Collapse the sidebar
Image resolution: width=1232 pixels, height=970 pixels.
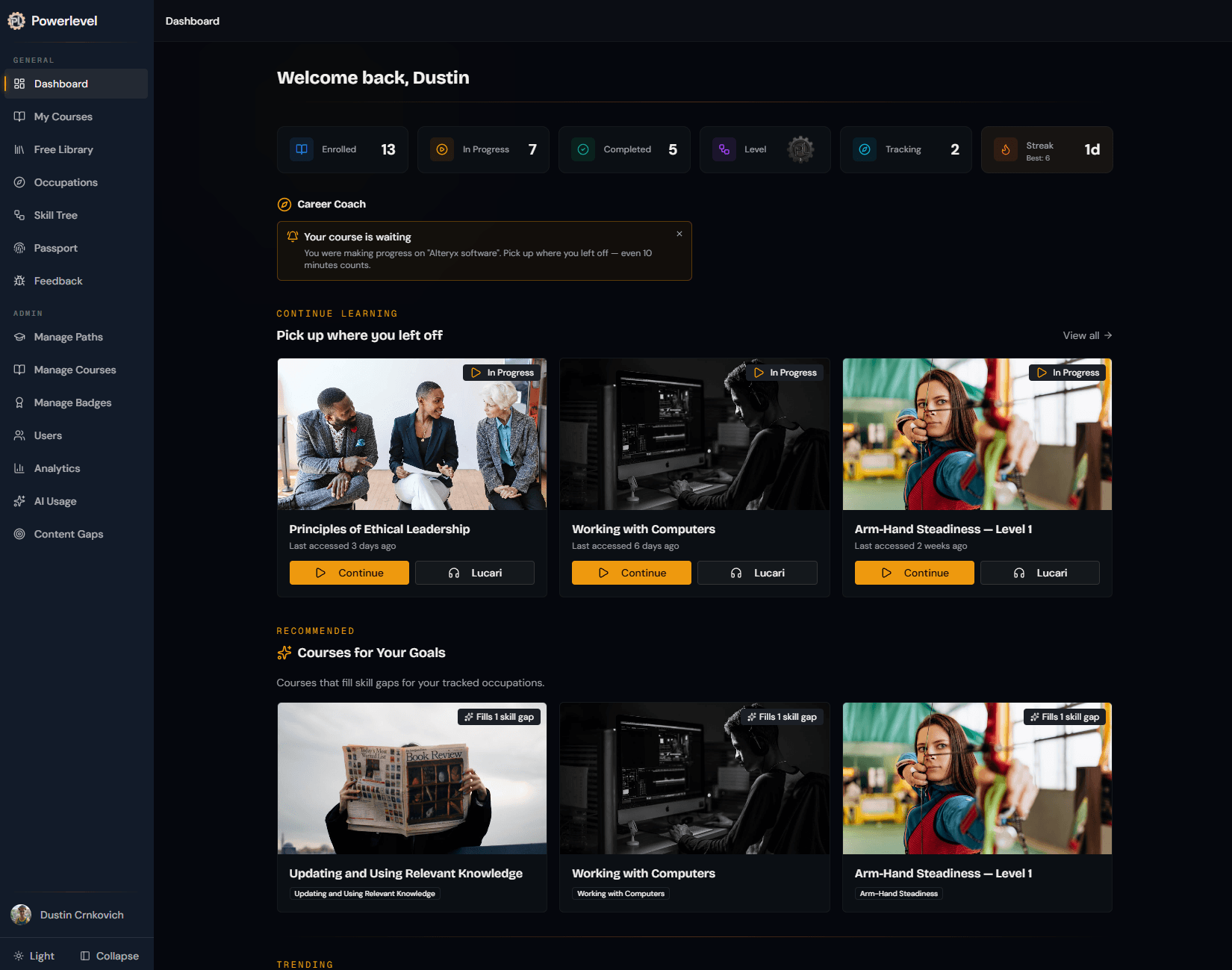[110, 956]
